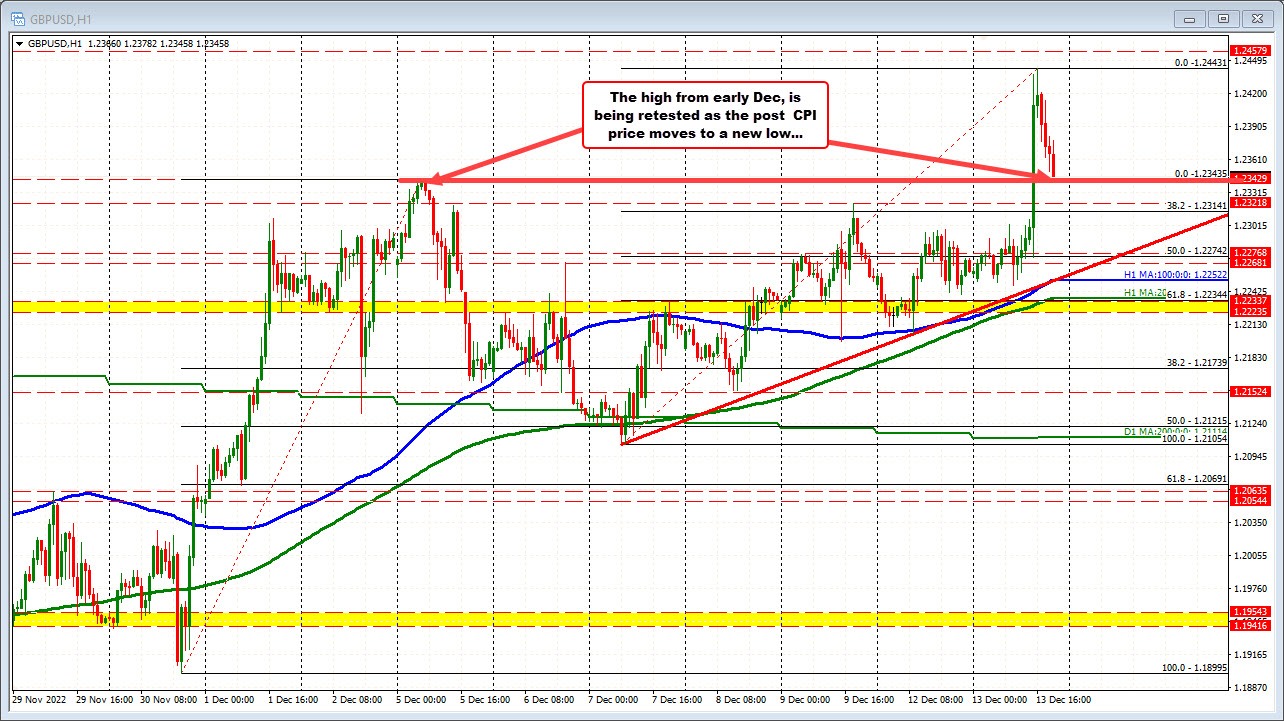Click the 1.20350 price scale value
The width and height of the screenshot is (1284, 721).
pyautogui.click(x=1251, y=522)
